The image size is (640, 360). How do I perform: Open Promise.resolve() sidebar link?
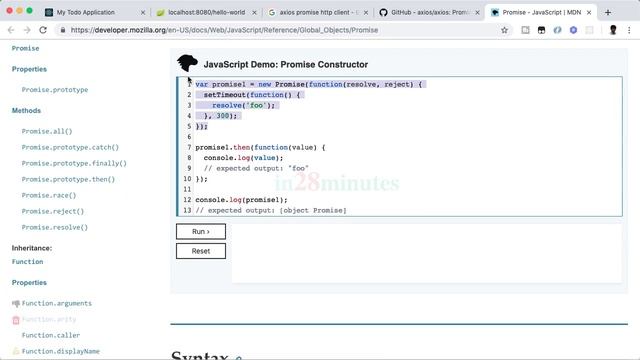coord(55,227)
